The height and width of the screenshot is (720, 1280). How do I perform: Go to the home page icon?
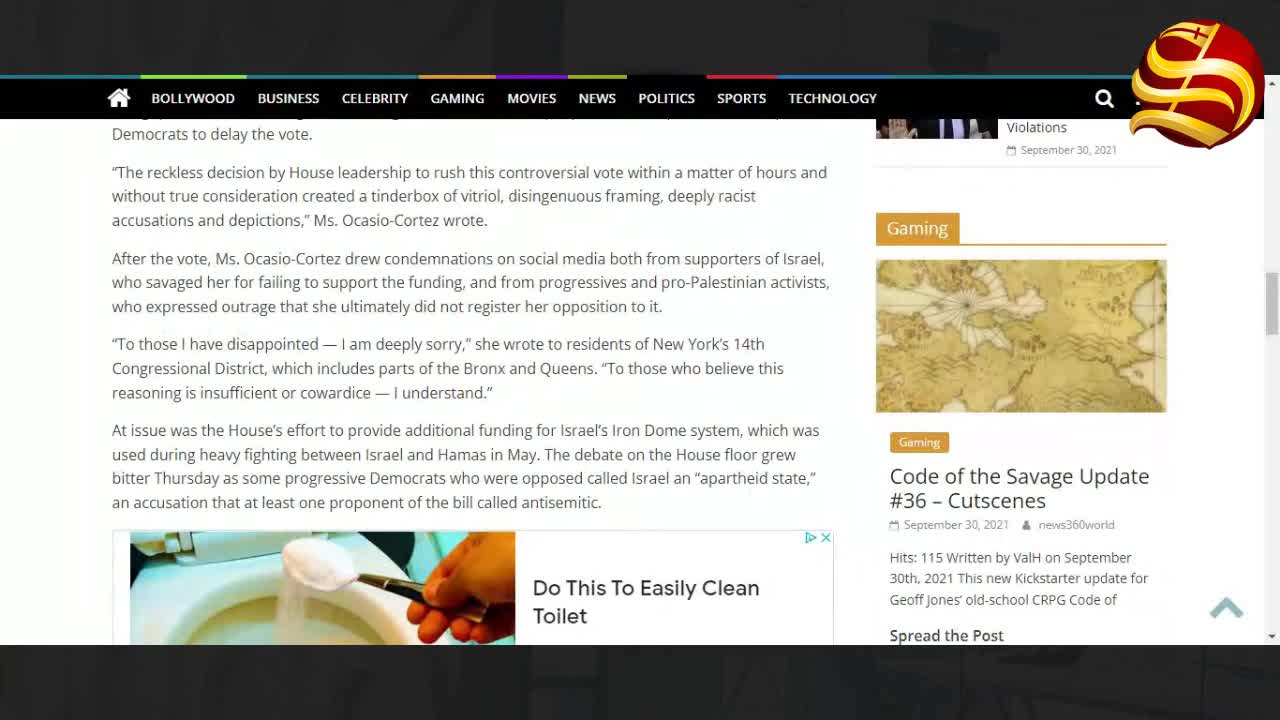pos(119,98)
